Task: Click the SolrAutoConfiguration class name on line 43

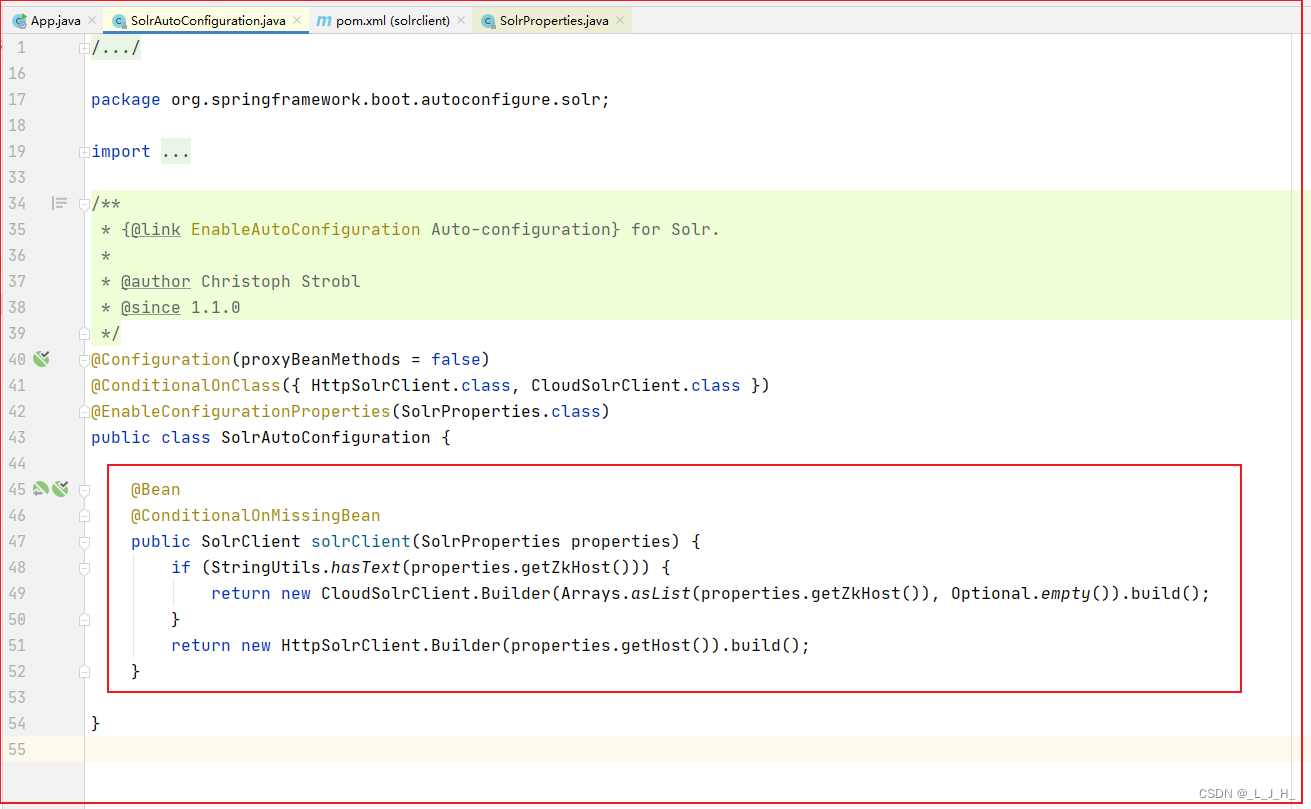Action: 326,437
